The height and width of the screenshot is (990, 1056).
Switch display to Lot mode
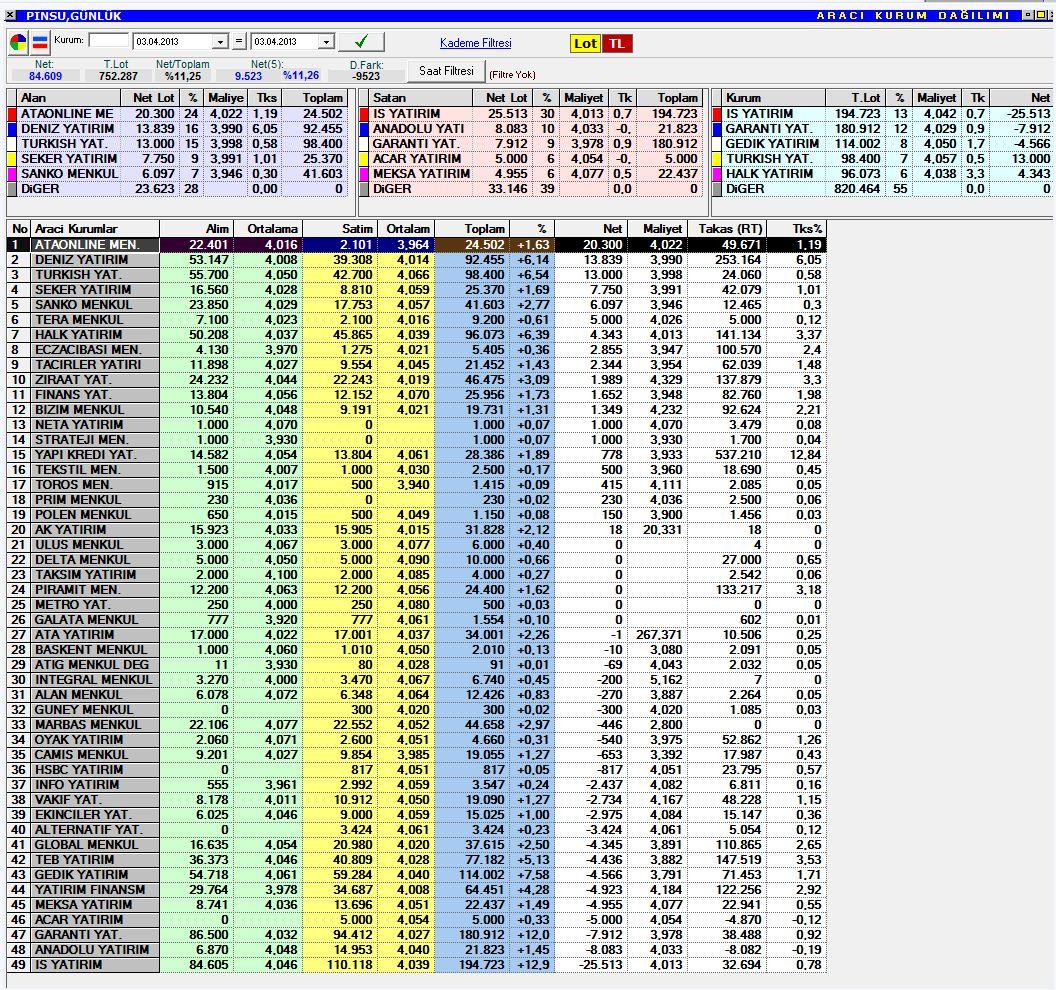pos(585,43)
